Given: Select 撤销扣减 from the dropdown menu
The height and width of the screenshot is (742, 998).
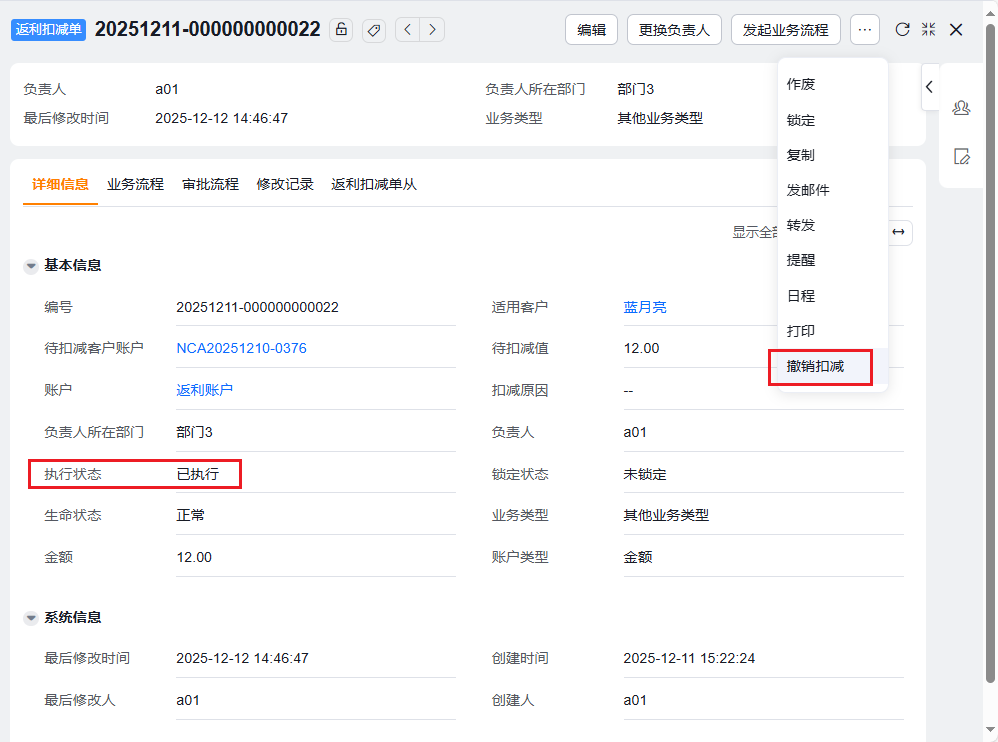Looking at the screenshot, I should (x=833, y=366).
